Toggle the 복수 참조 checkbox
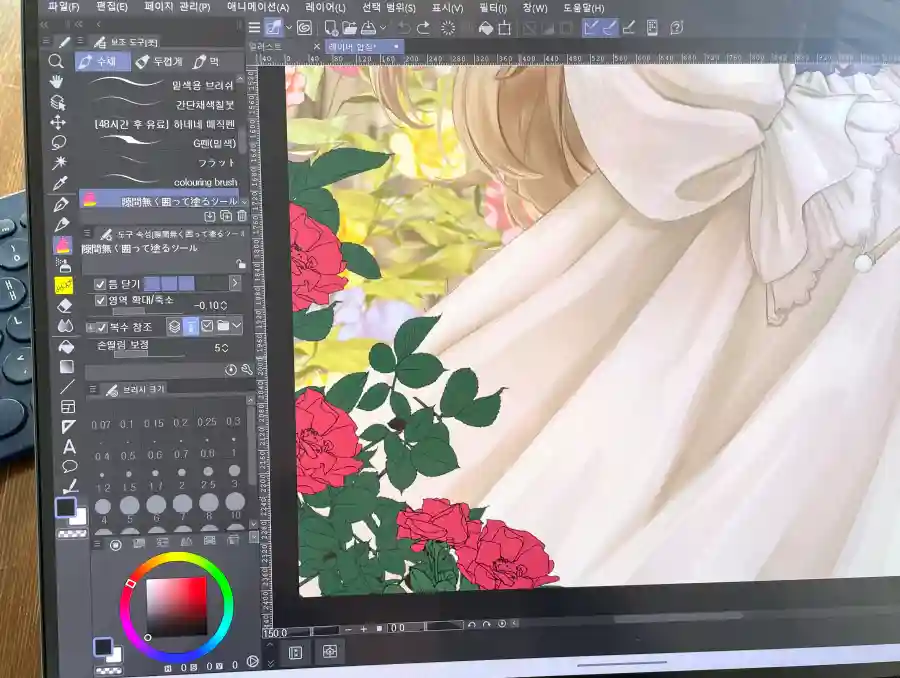Image resolution: width=900 pixels, height=678 pixels. point(102,327)
